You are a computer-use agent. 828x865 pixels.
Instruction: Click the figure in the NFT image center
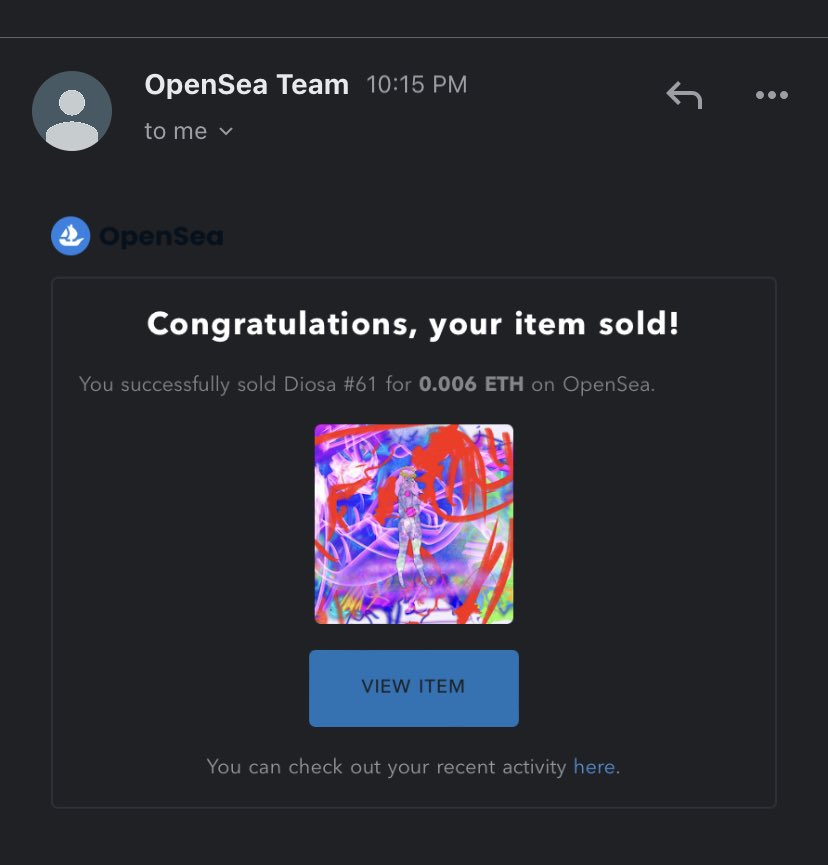click(409, 524)
